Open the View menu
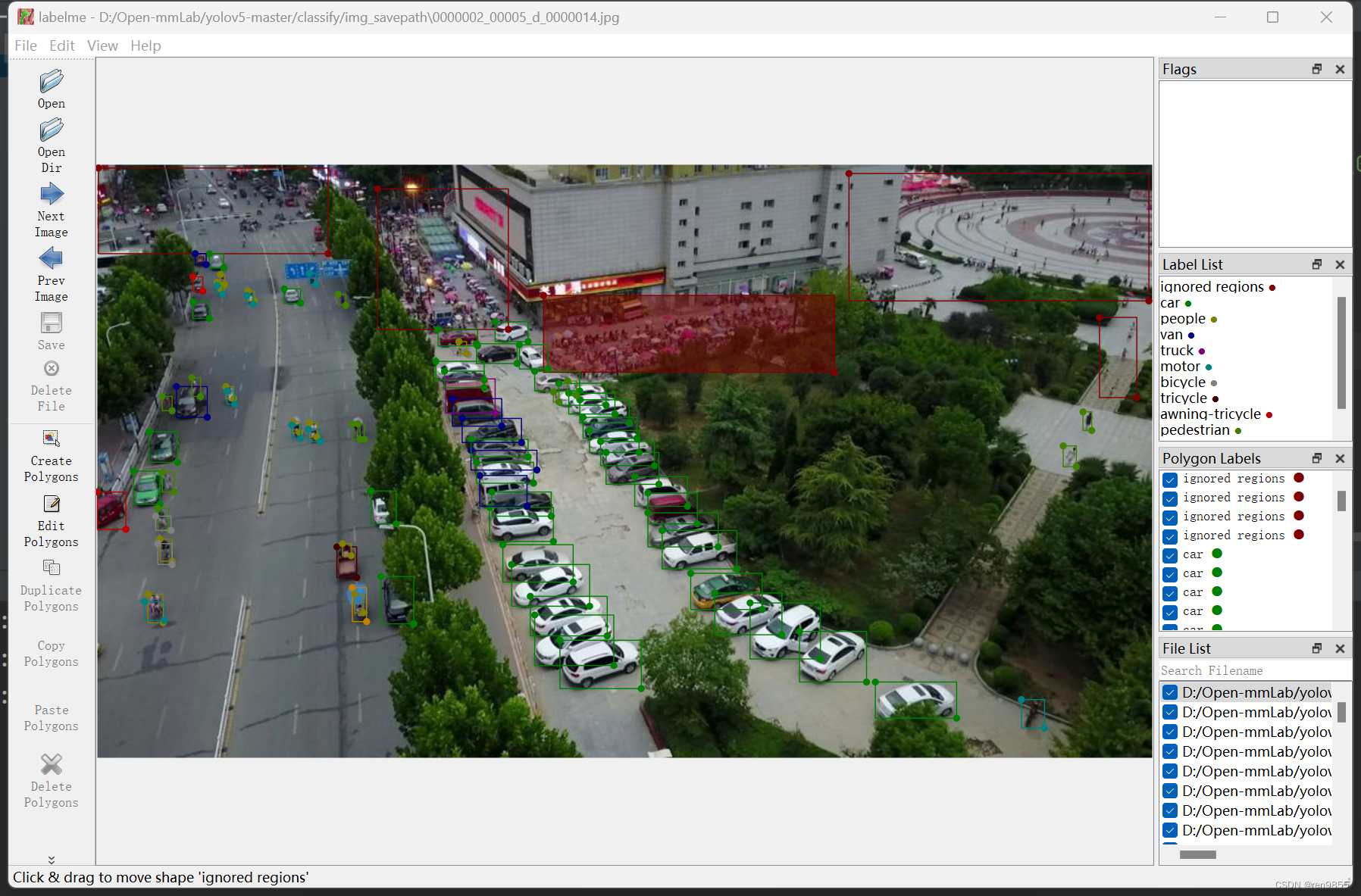The width and height of the screenshot is (1361, 896). pyautogui.click(x=102, y=45)
